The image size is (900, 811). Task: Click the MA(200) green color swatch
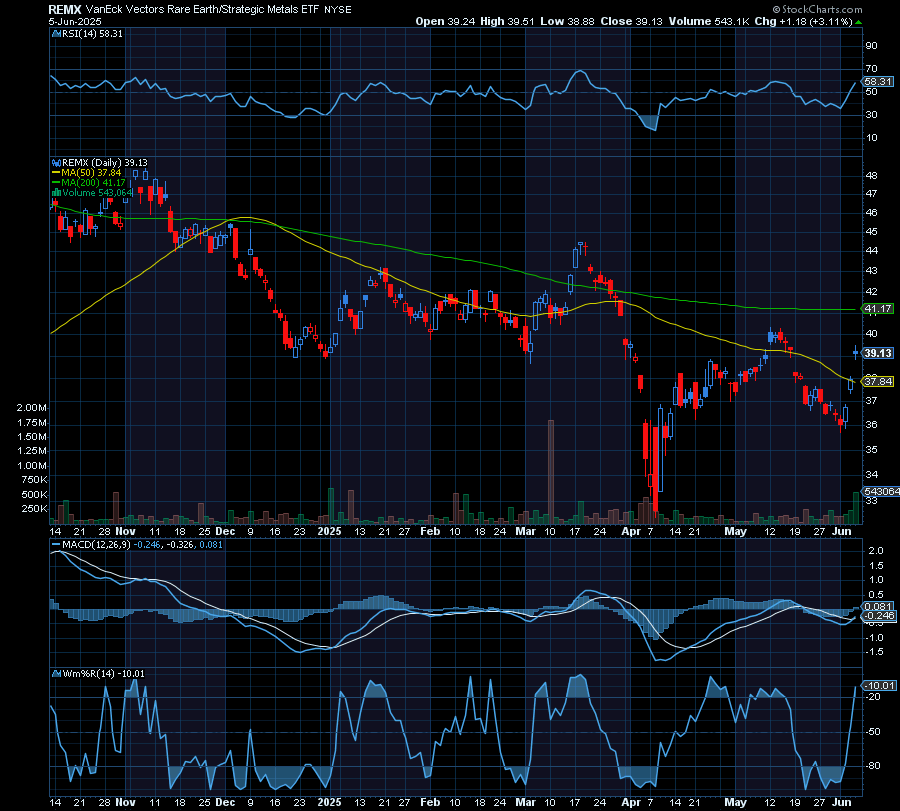tap(55, 182)
